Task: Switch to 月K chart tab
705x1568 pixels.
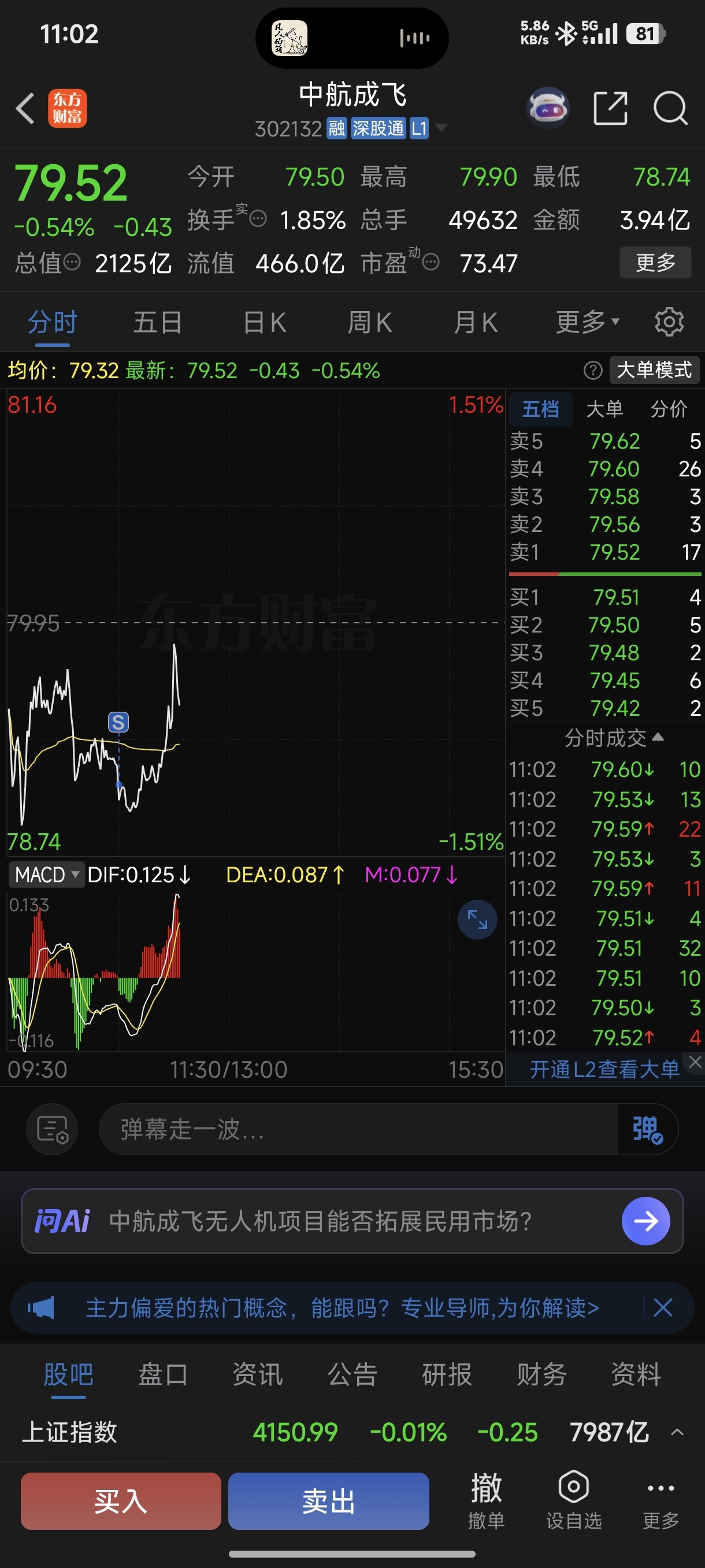Action: (x=475, y=321)
